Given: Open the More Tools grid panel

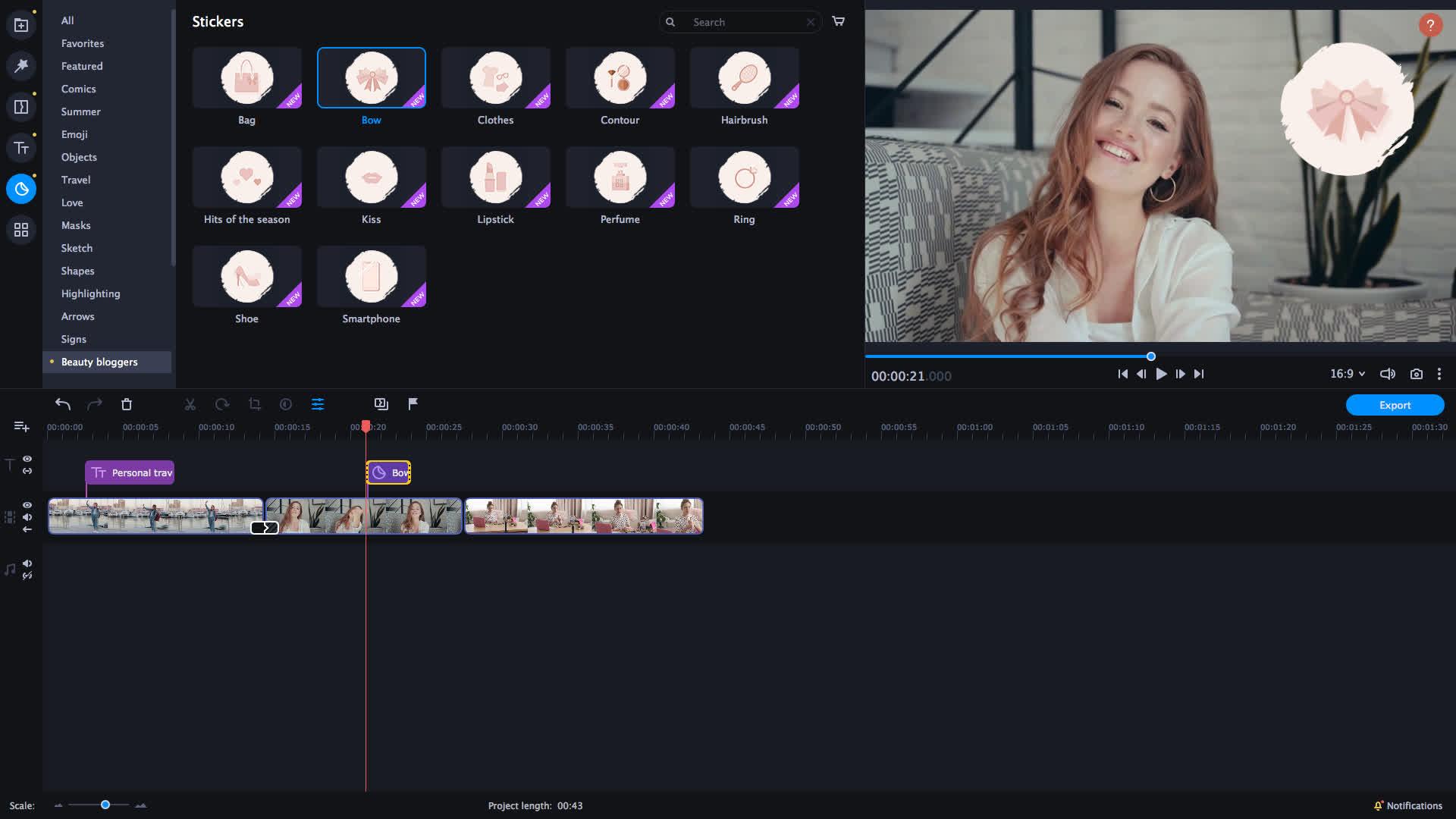Looking at the screenshot, I should coord(20,230).
